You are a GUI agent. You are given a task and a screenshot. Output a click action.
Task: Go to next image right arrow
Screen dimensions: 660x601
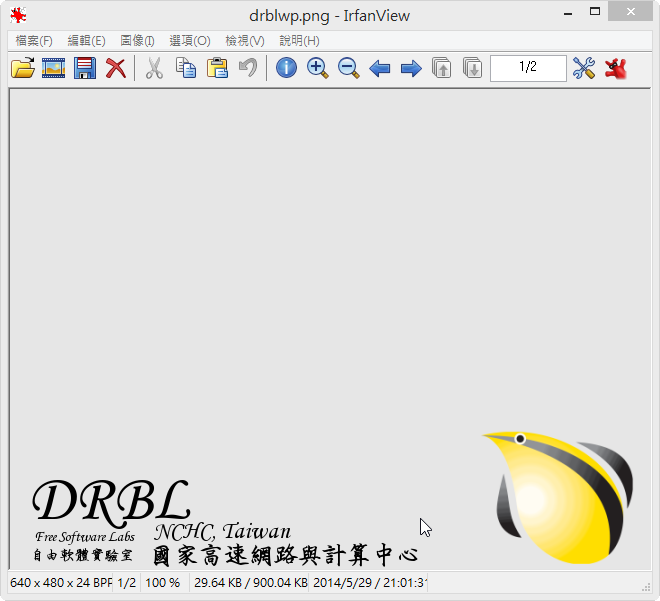tap(410, 68)
